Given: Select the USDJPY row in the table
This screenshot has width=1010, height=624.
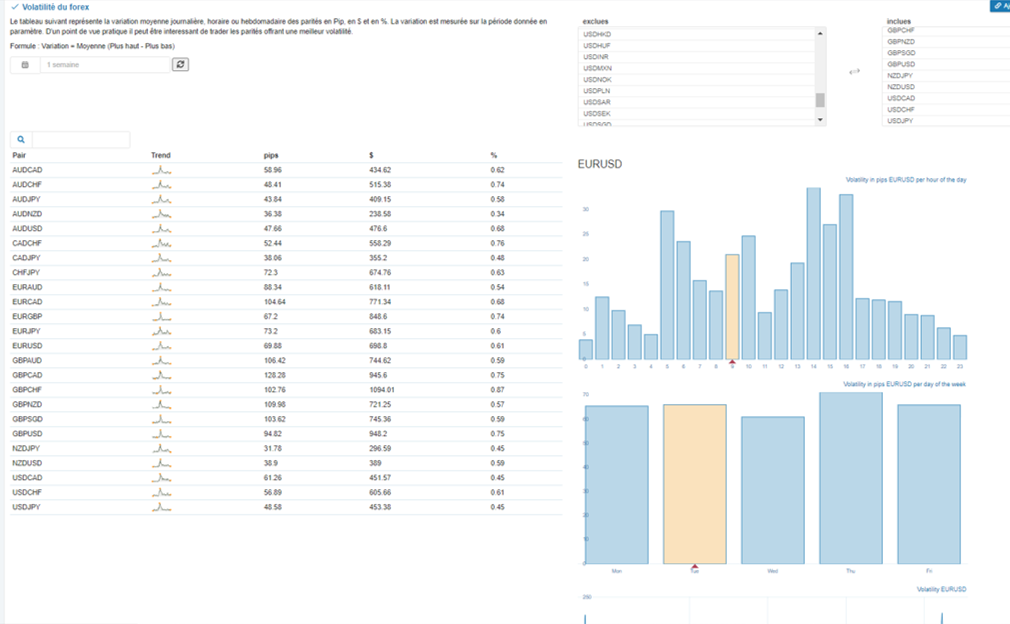Looking at the screenshot, I should [x=286, y=507].
